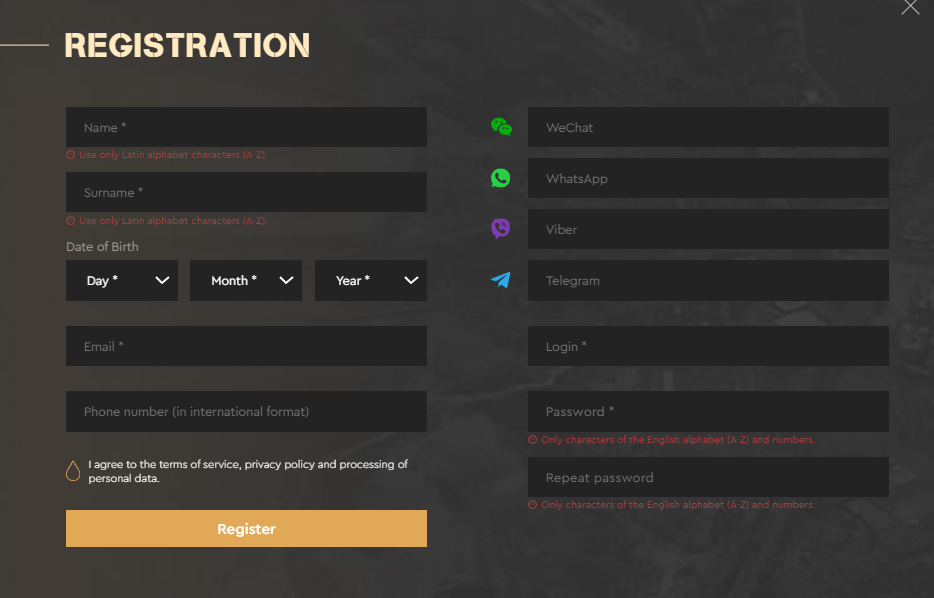The image size is (934, 598).
Task: Click the WhatsApp logo icon
Action: pos(500,178)
